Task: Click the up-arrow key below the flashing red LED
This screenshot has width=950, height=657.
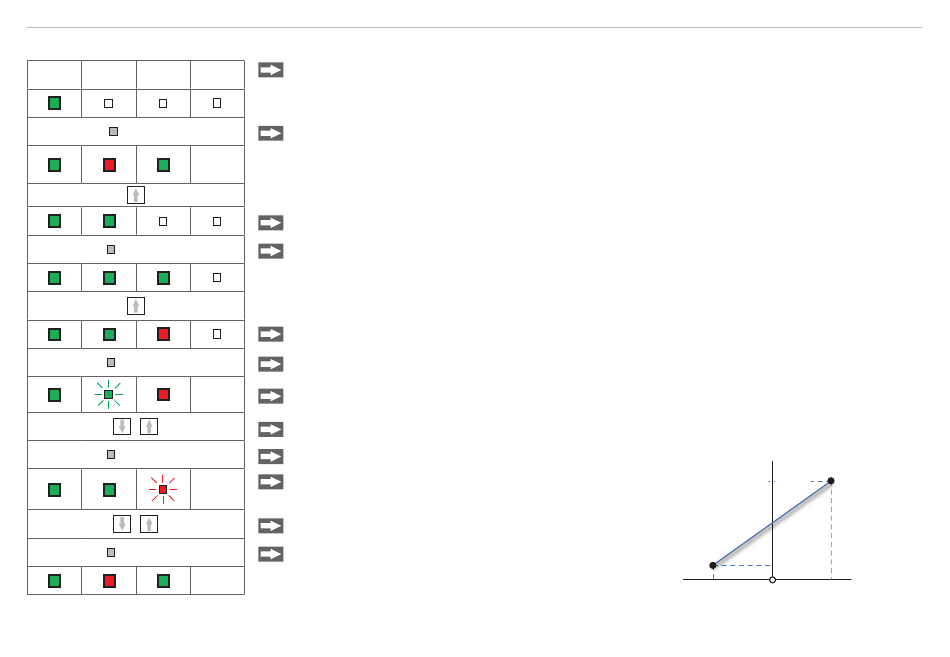Action: pyautogui.click(x=149, y=524)
